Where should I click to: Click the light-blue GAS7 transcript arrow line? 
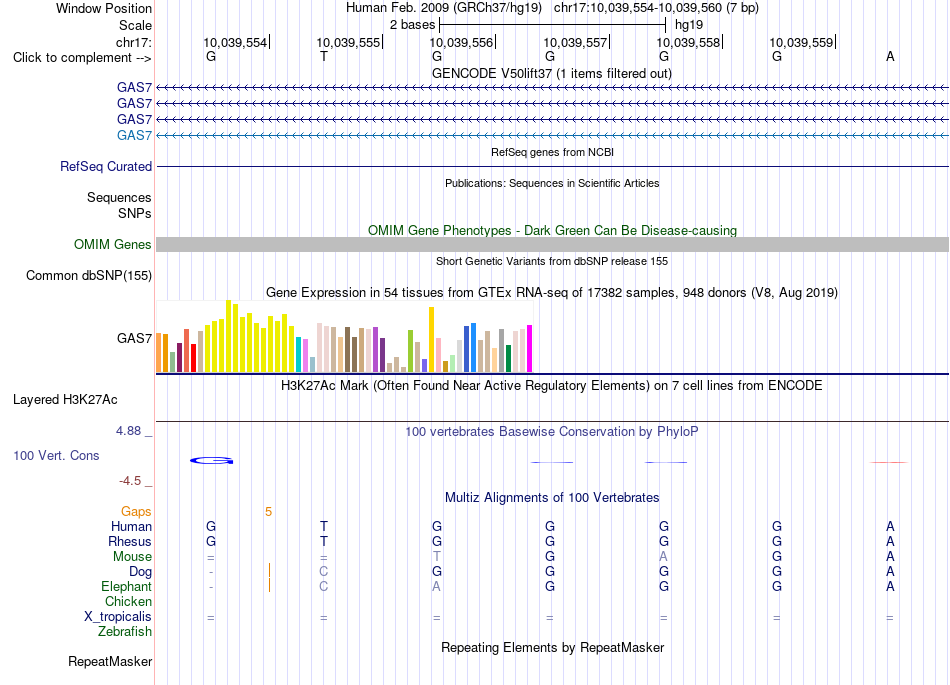[x=552, y=135]
